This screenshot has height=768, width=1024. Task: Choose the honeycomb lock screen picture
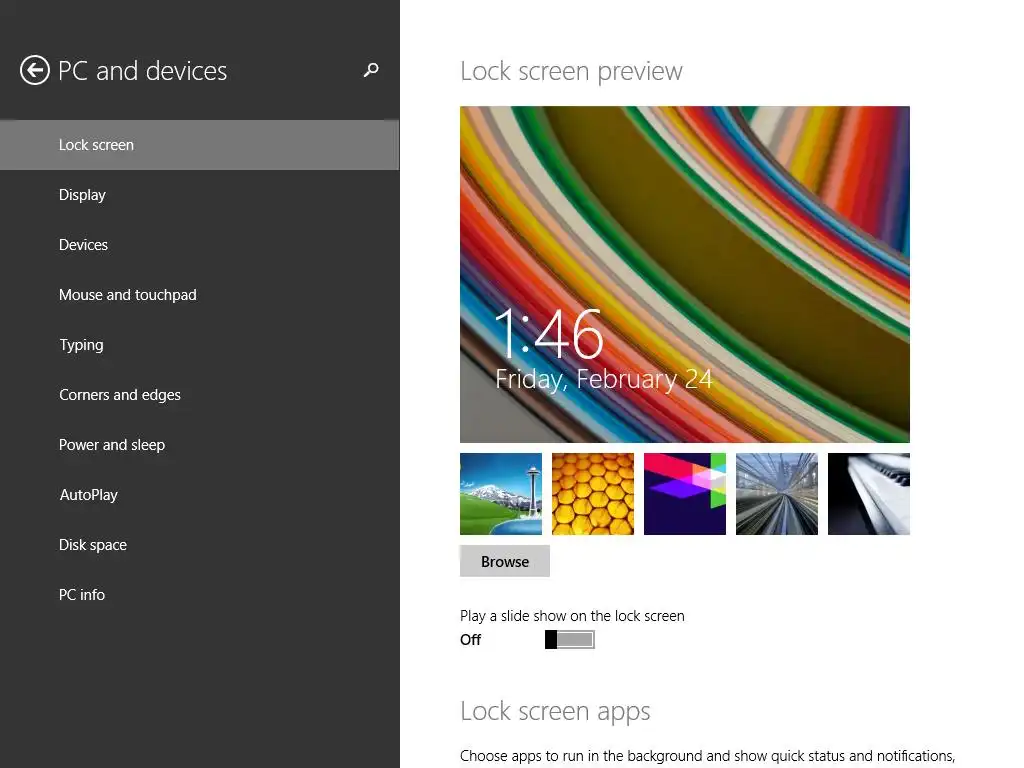pyautogui.click(x=593, y=494)
